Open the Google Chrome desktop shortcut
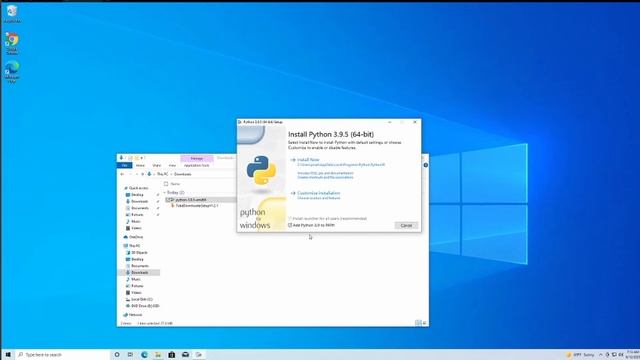Viewport: 640px width, 360px height. tap(12, 44)
